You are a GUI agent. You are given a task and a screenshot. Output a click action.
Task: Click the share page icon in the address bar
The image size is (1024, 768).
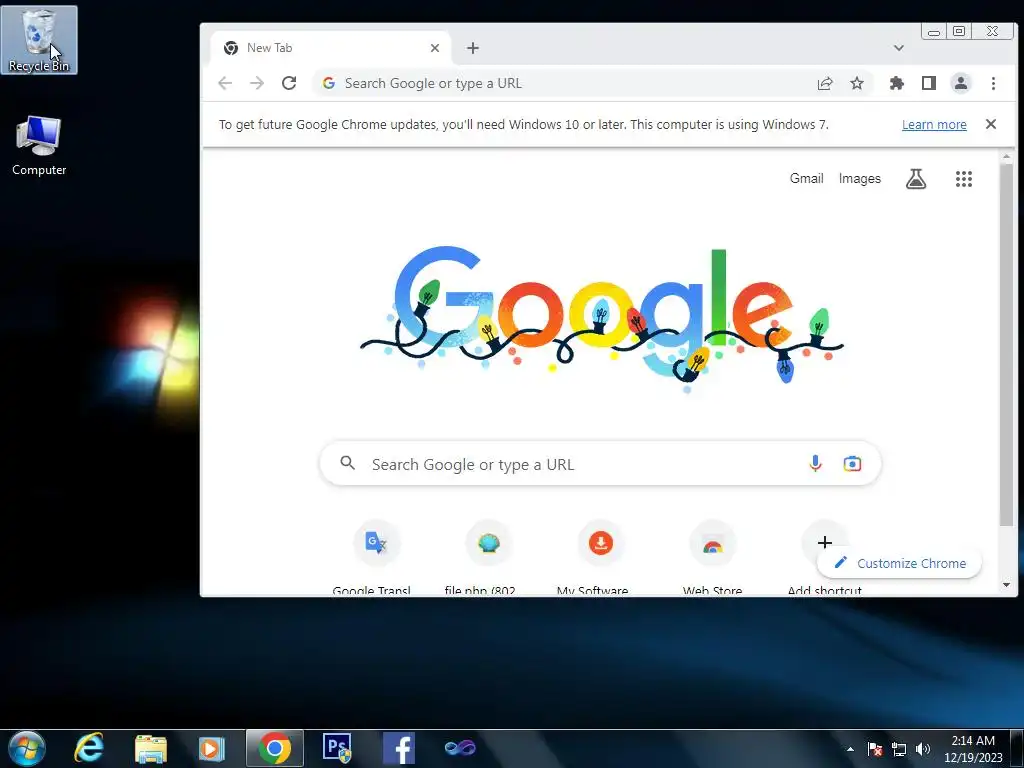coord(825,83)
